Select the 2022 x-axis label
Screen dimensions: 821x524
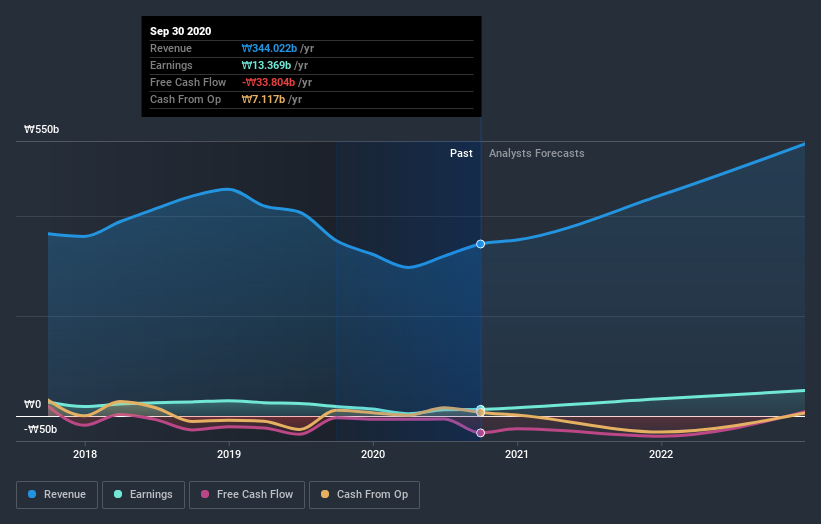point(661,454)
